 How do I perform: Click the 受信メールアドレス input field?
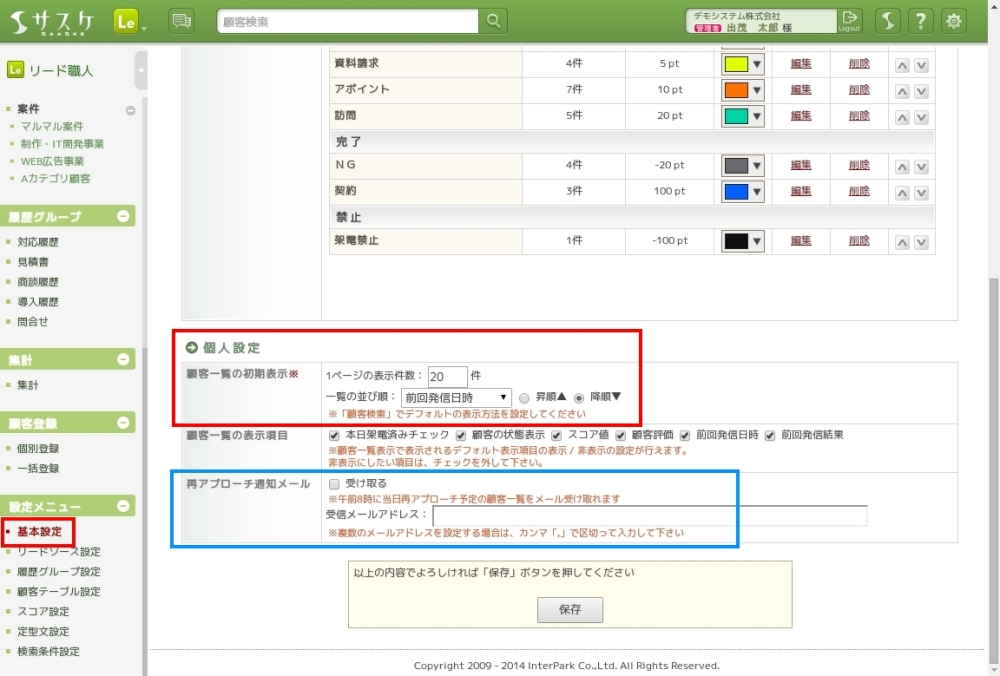649,515
